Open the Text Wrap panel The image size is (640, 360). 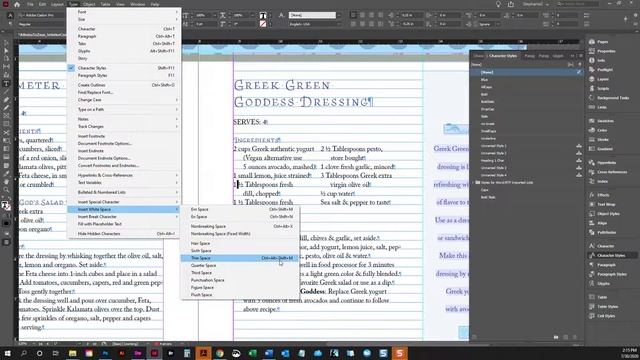pos(602,204)
